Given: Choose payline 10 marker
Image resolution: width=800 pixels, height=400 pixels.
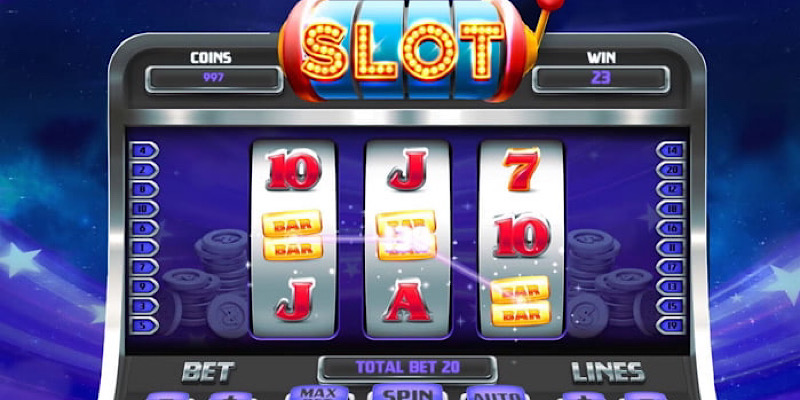Looking at the screenshot, I should 144,209.
